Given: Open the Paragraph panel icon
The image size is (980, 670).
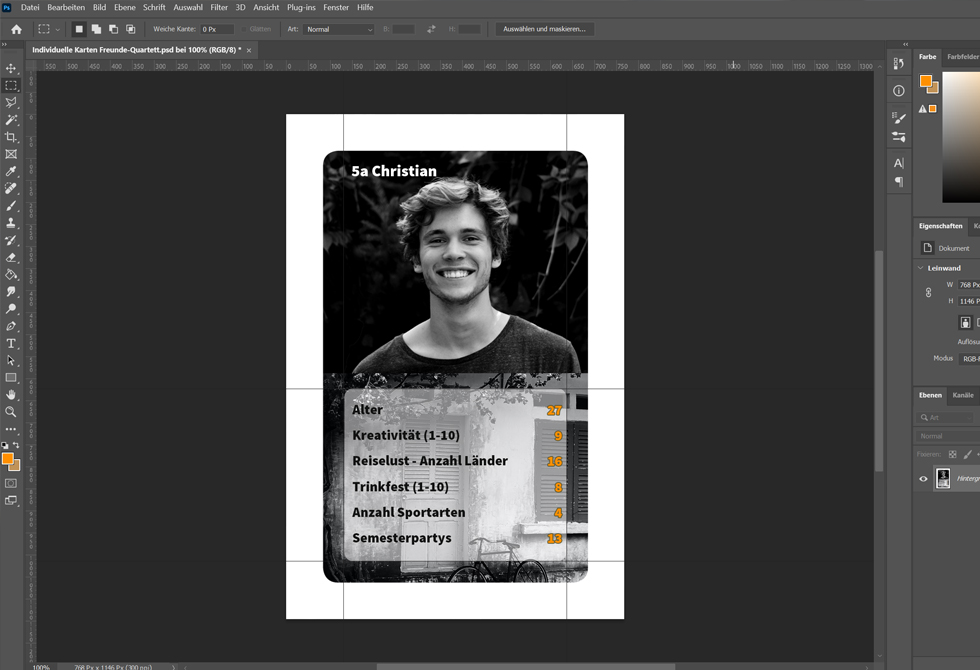Looking at the screenshot, I should click(x=899, y=182).
